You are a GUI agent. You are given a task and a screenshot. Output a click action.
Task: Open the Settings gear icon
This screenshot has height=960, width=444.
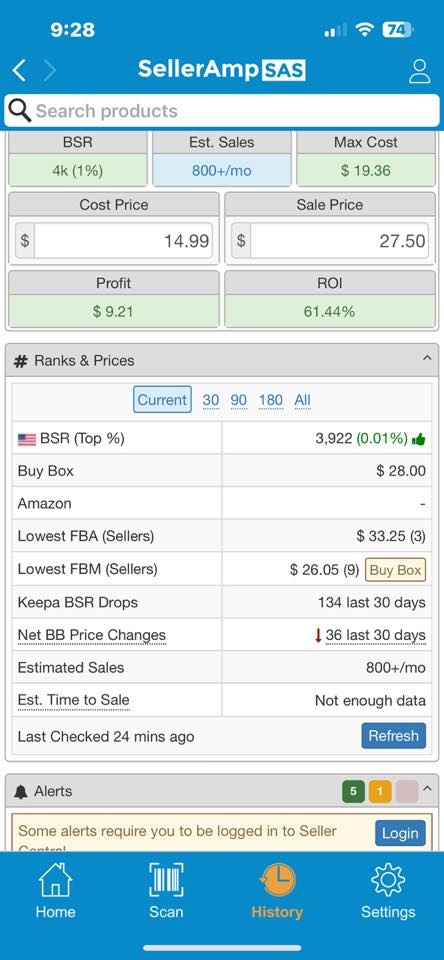(388, 880)
